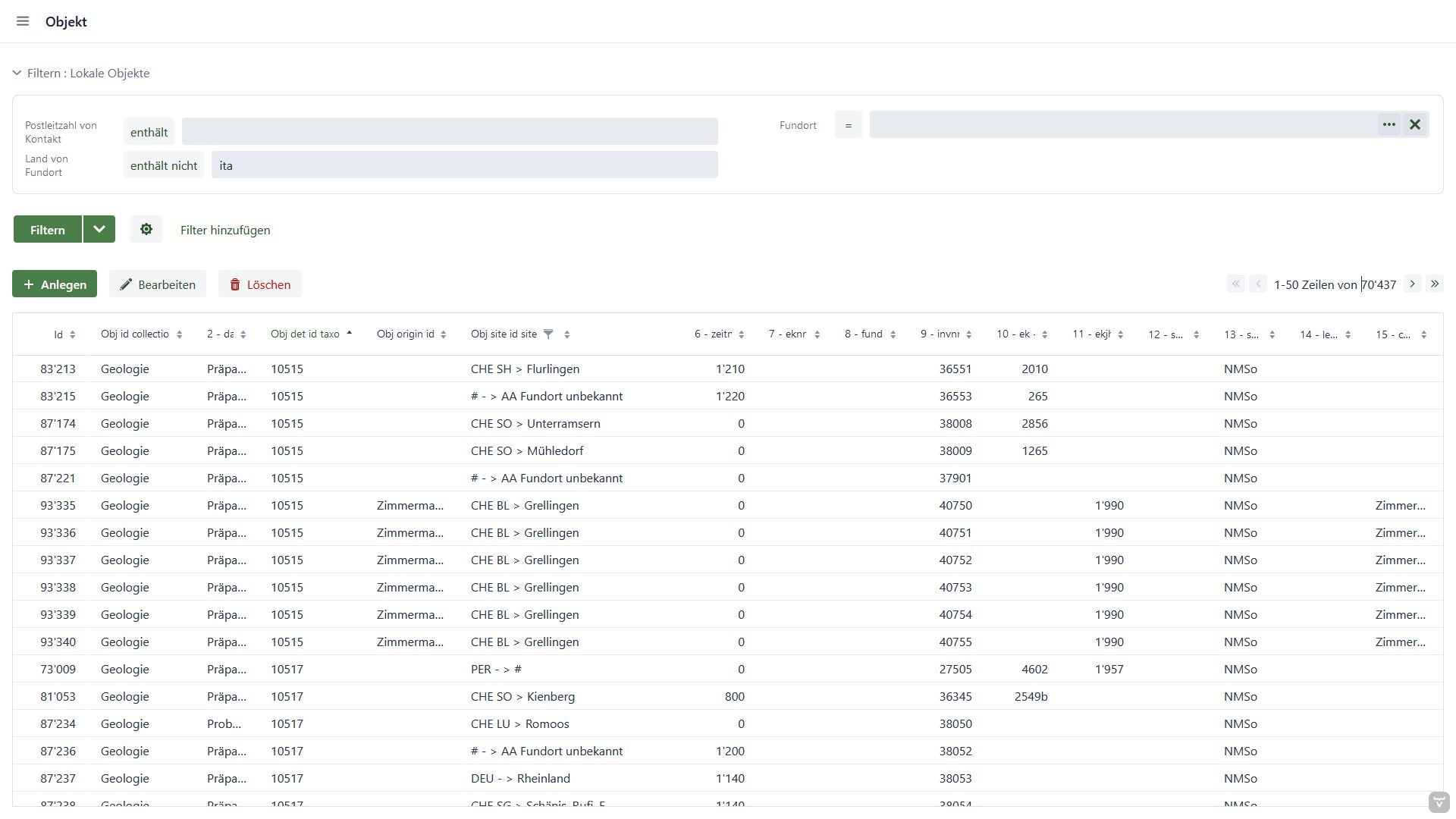Toggle sort on Obj origin id column

[444, 334]
